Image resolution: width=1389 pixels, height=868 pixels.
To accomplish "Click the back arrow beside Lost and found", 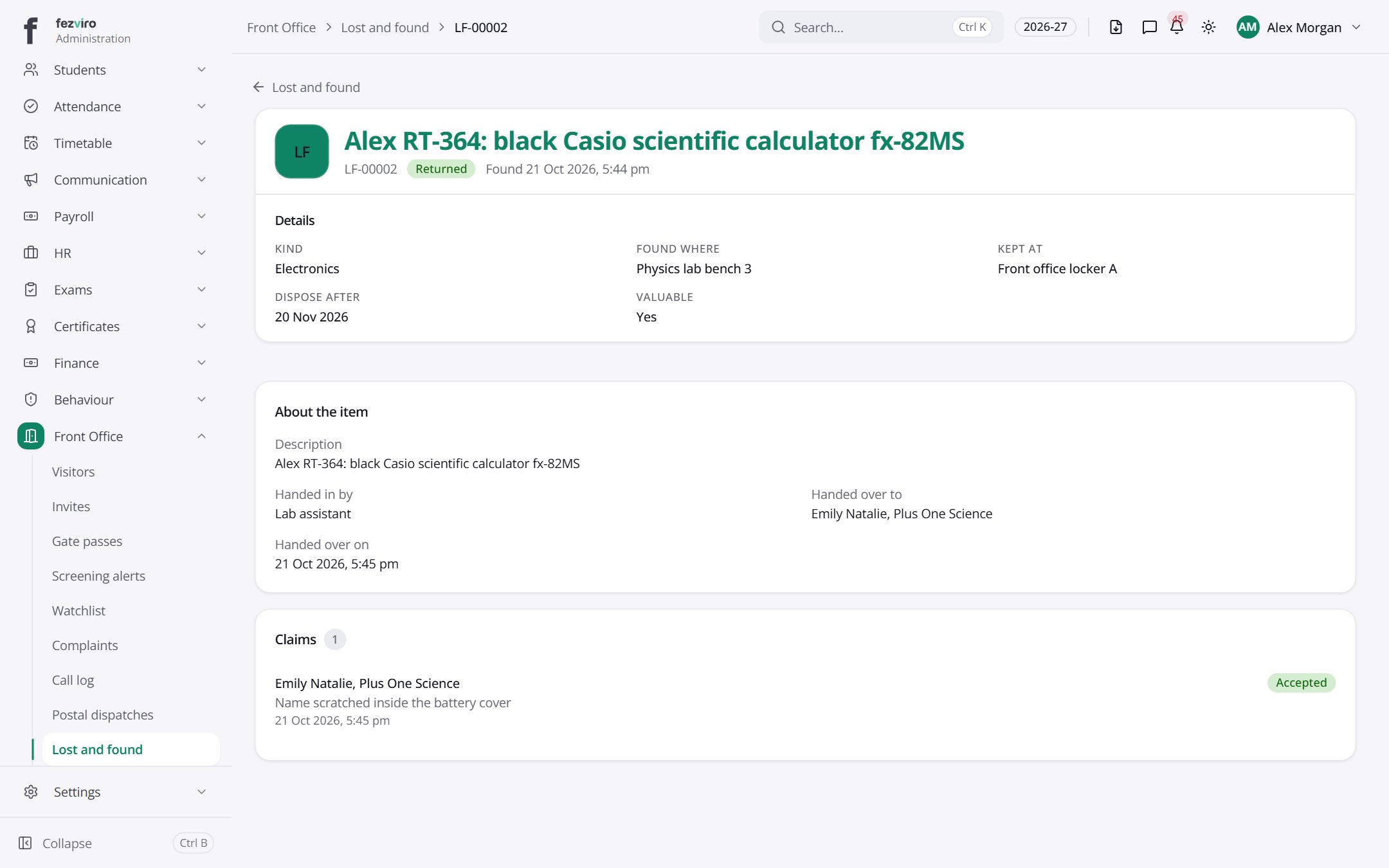I will [259, 87].
